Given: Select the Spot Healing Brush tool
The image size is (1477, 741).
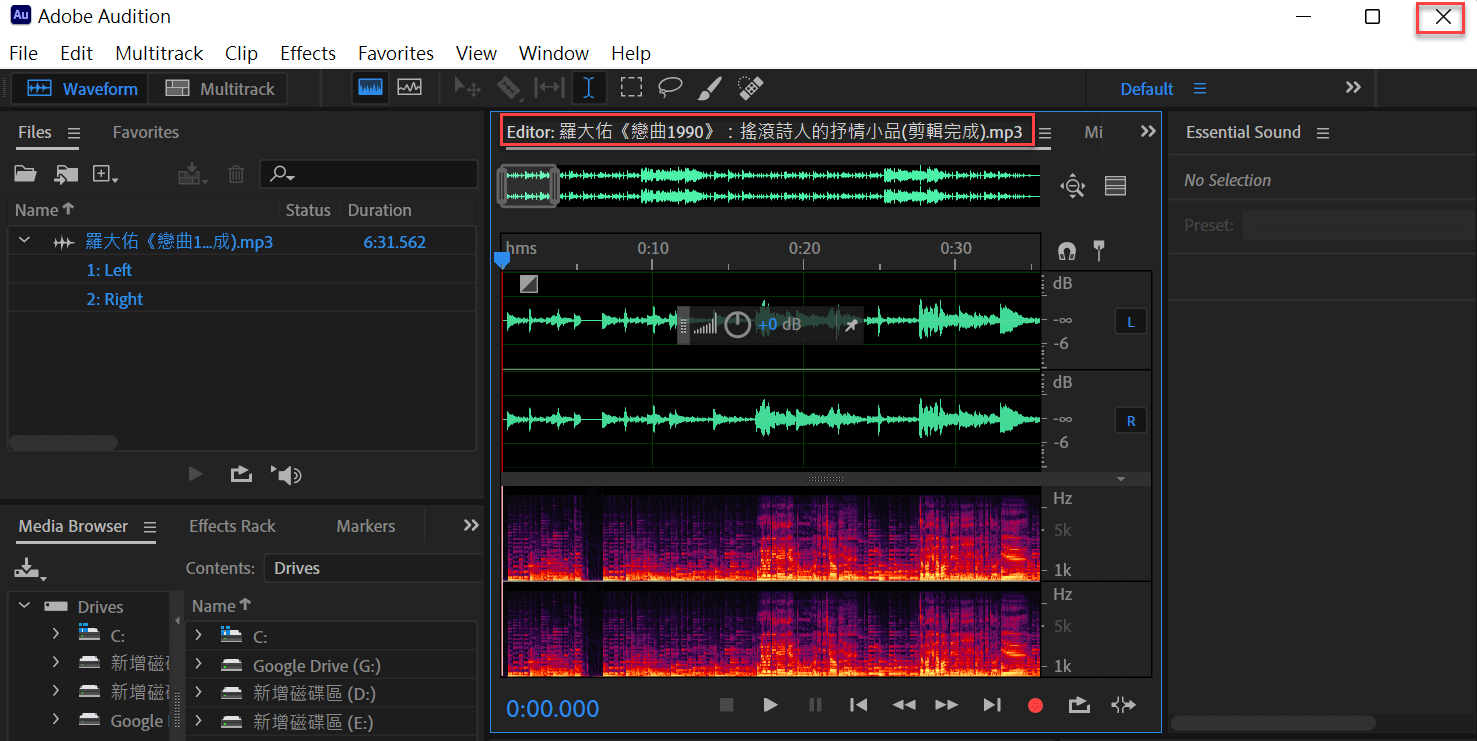Looking at the screenshot, I should 751,88.
